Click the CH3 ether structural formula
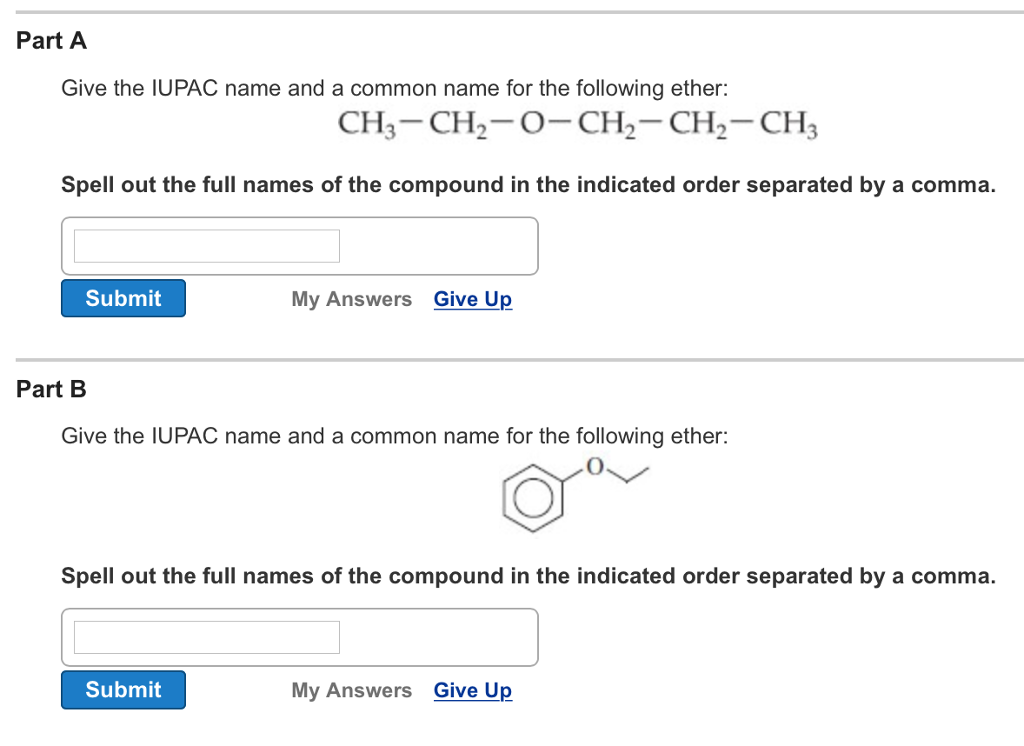 coord(578,123)
